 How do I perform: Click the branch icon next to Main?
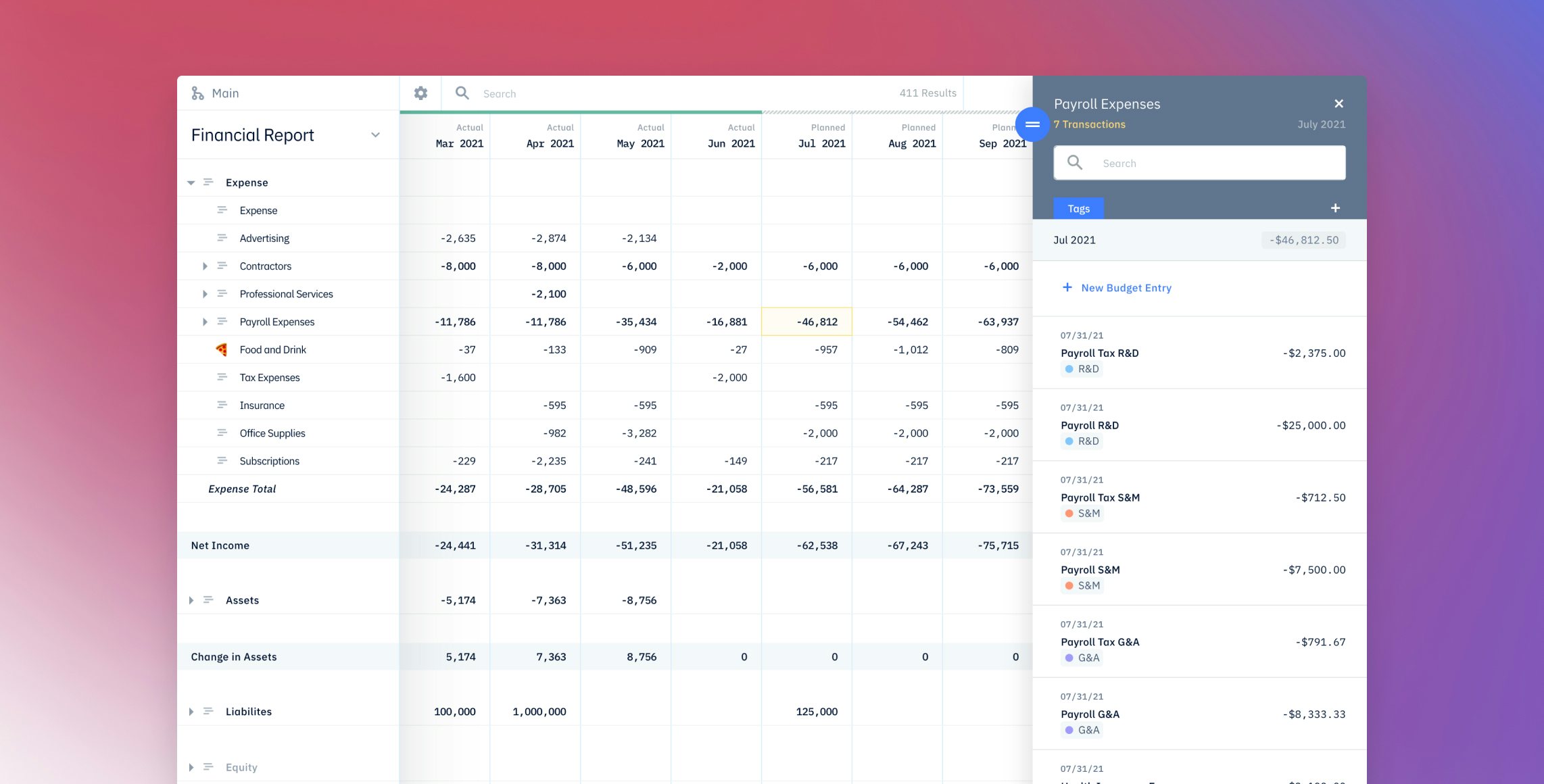197,93
